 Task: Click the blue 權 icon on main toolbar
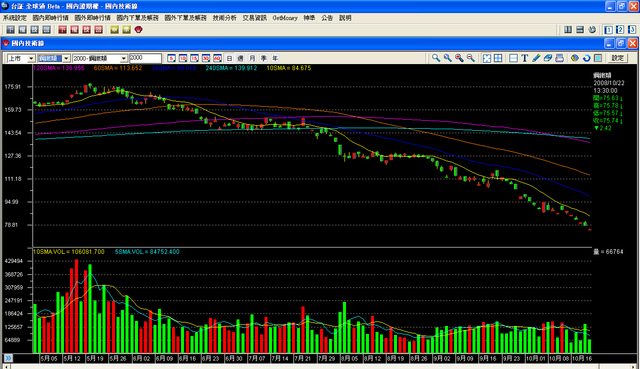tap(22, 30)
